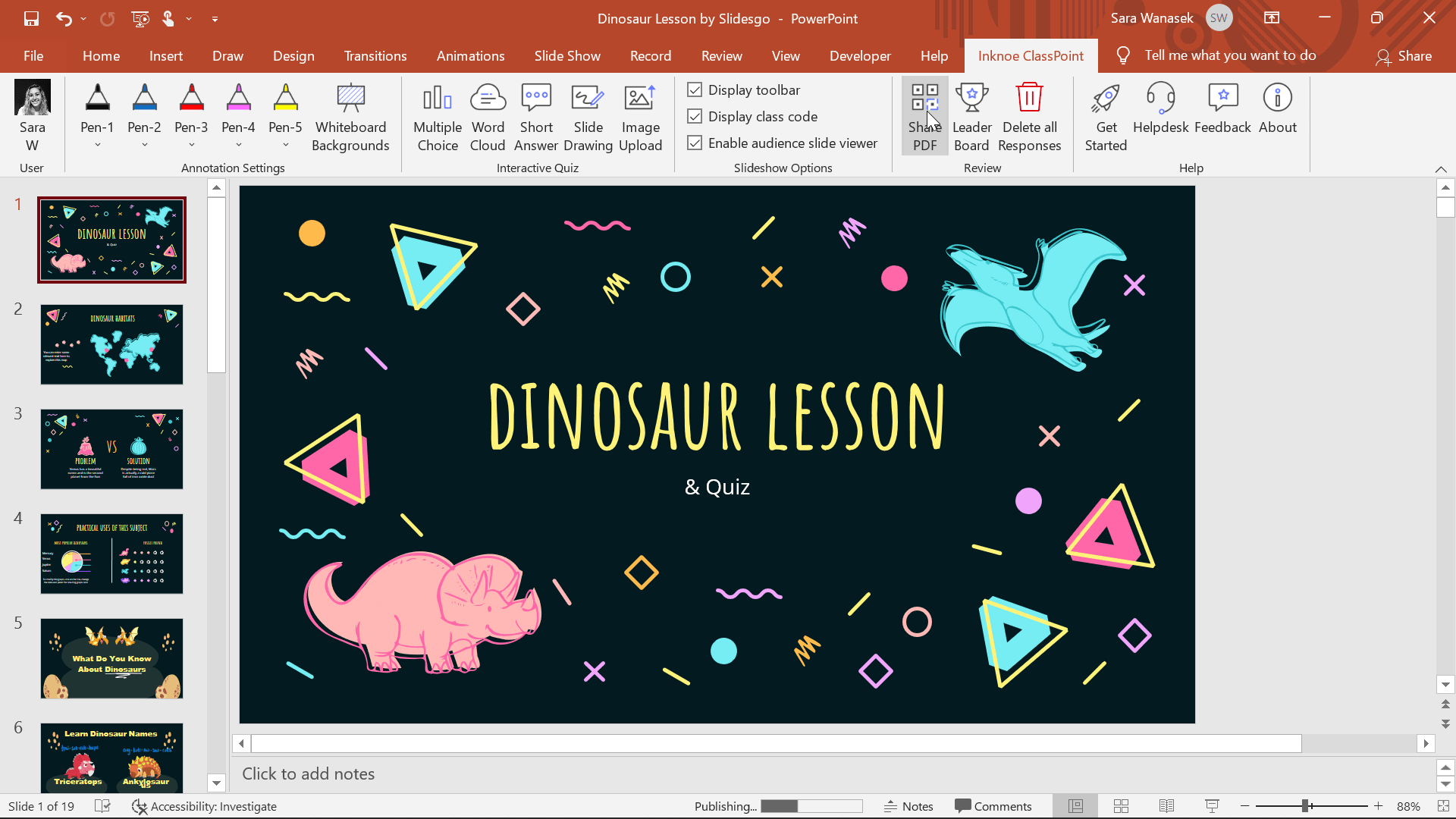Switch to the Design tab

click(x=293, y=55)
